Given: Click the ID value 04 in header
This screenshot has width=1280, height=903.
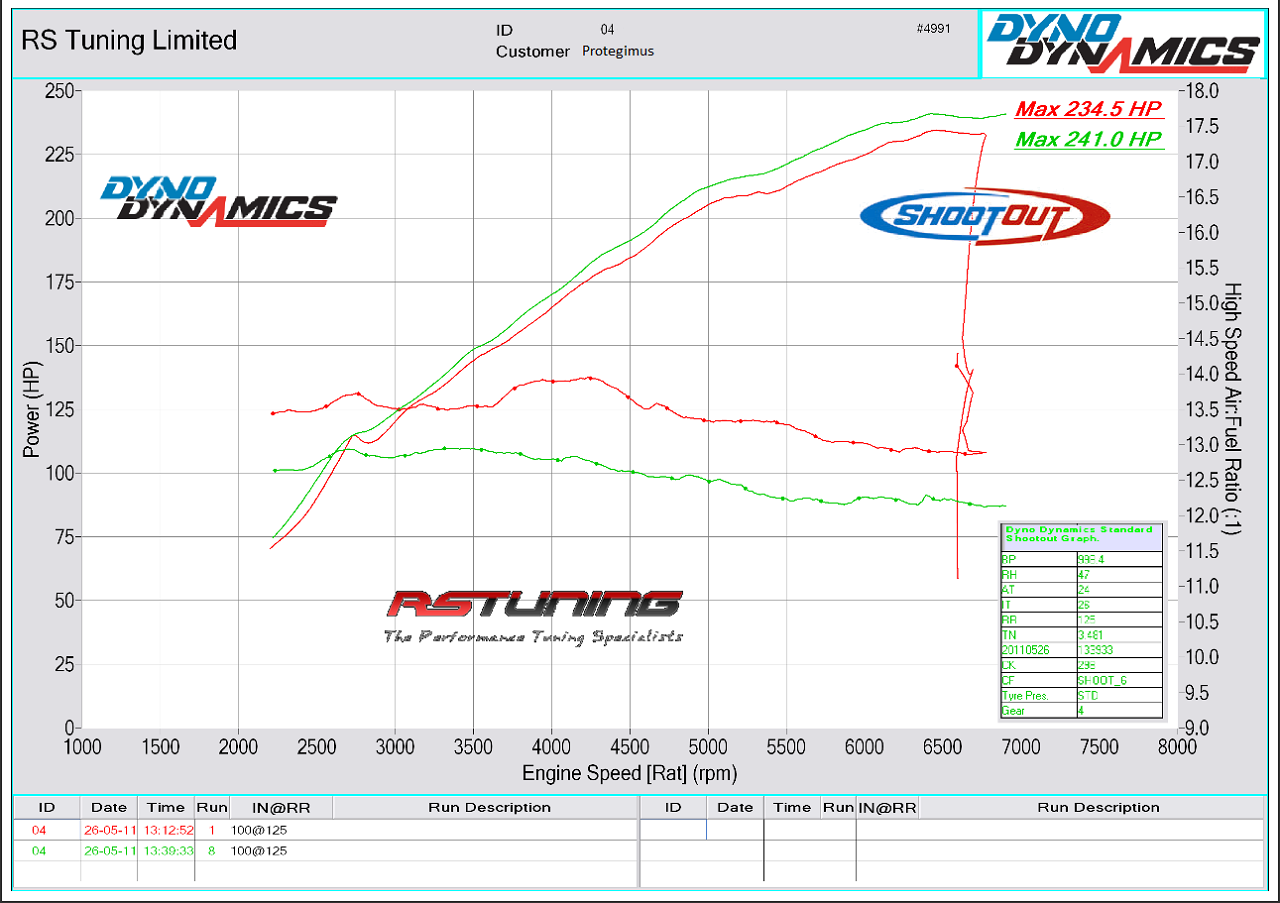Looking at the screenshot, I should click(x=608, y=30).
